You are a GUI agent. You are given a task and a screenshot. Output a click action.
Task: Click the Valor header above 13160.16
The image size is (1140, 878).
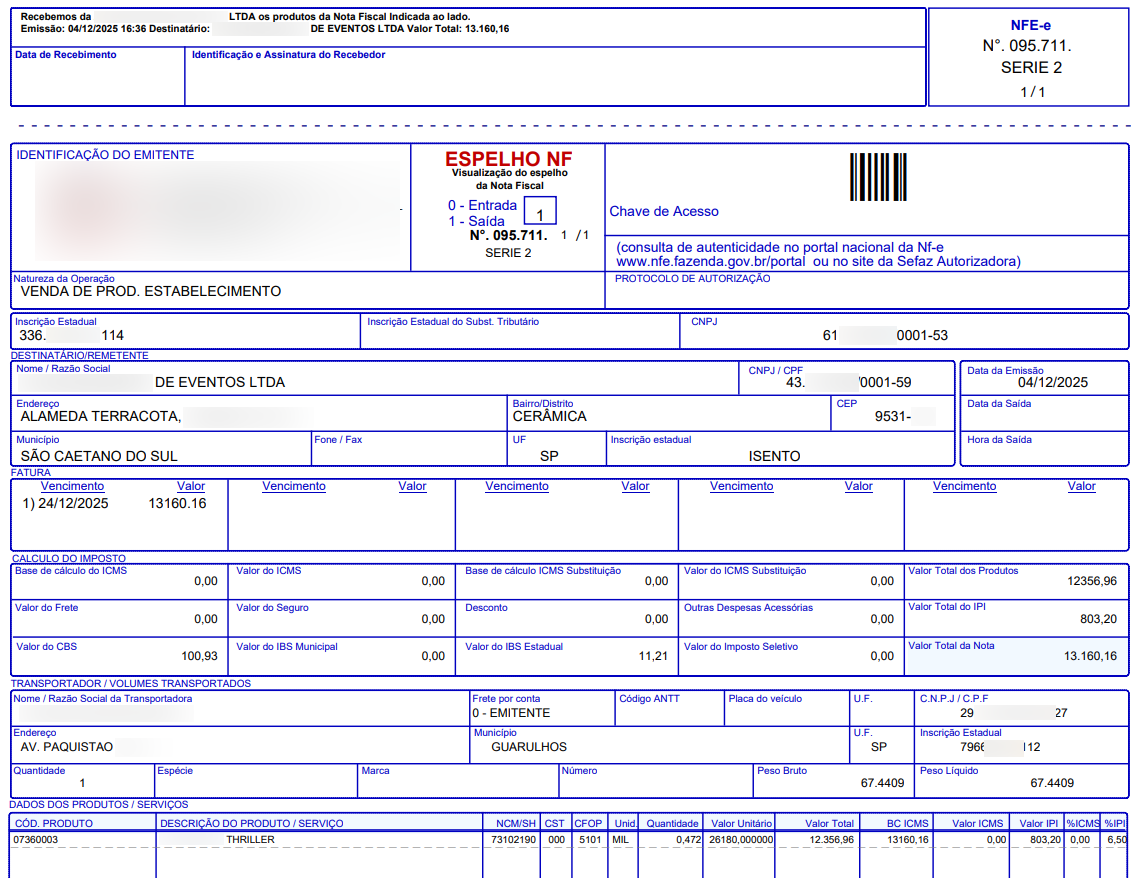tap(191, 486)
